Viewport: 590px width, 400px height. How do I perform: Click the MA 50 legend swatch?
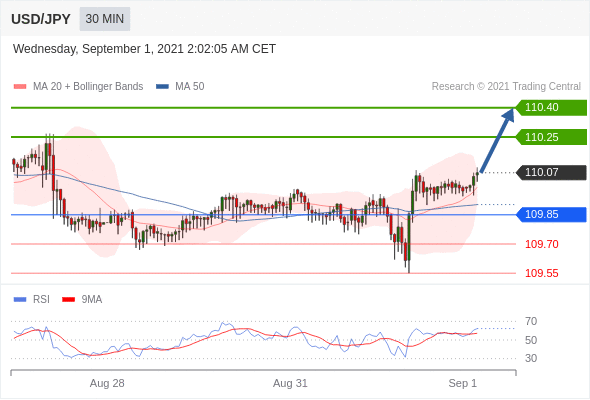162,87
